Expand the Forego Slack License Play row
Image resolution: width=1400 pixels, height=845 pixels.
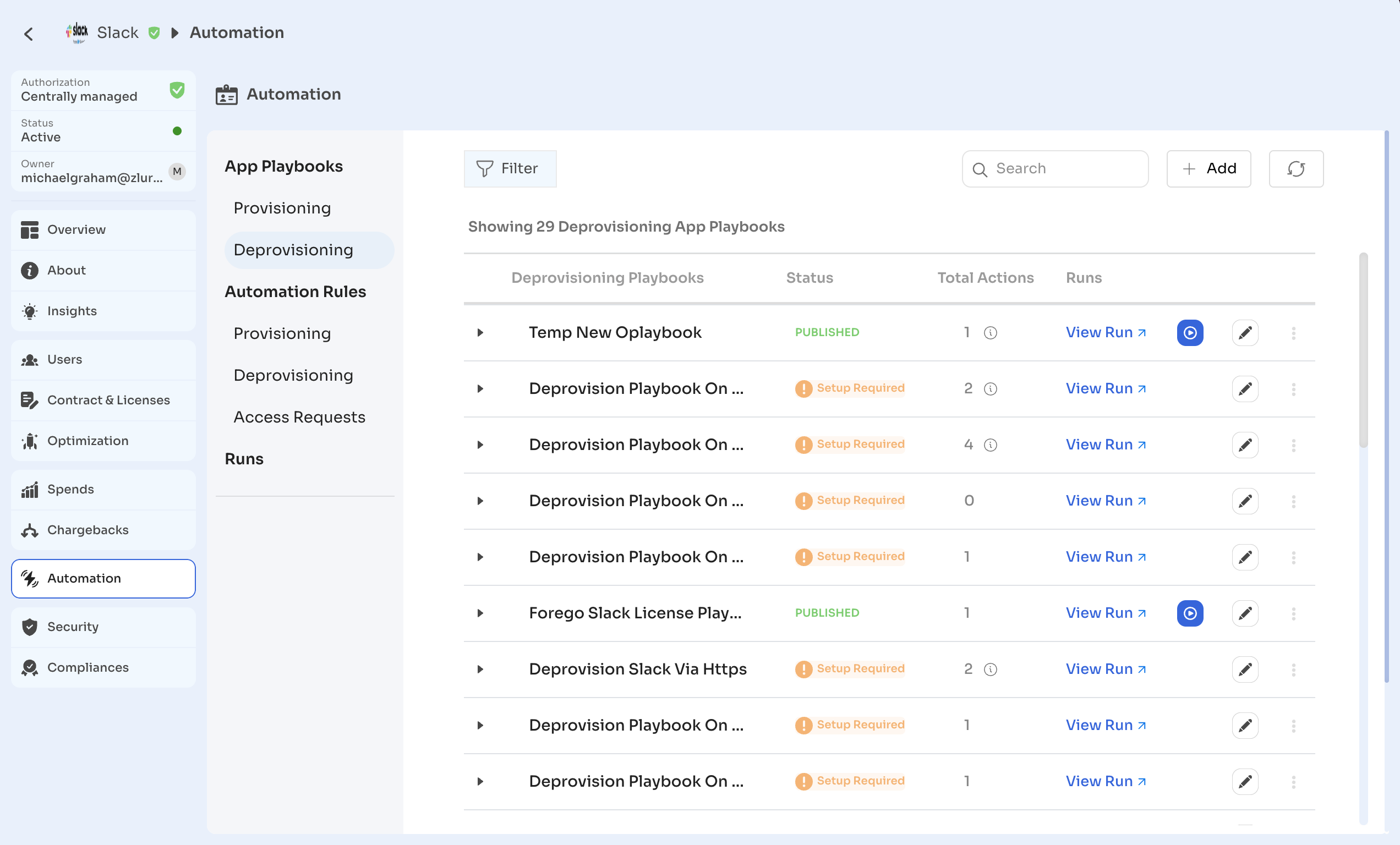click(480, 613)
